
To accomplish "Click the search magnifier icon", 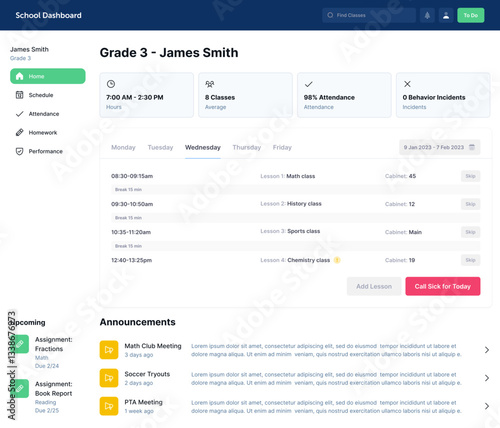I will 330,15.
